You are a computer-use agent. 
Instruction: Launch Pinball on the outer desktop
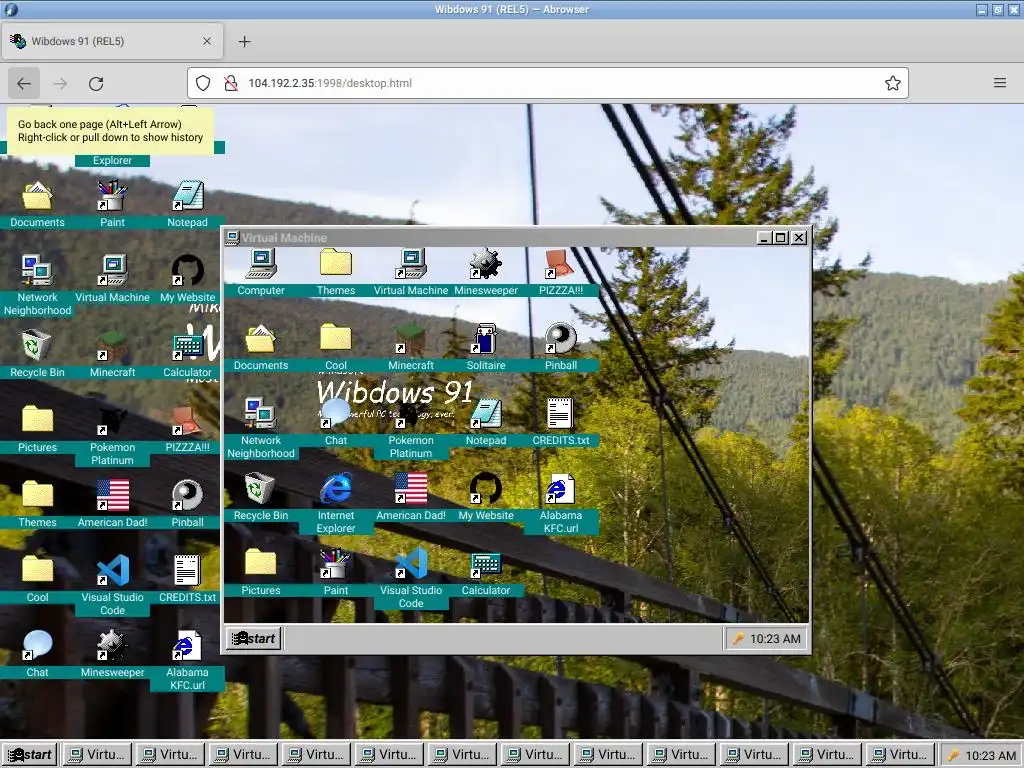(187, 504)
